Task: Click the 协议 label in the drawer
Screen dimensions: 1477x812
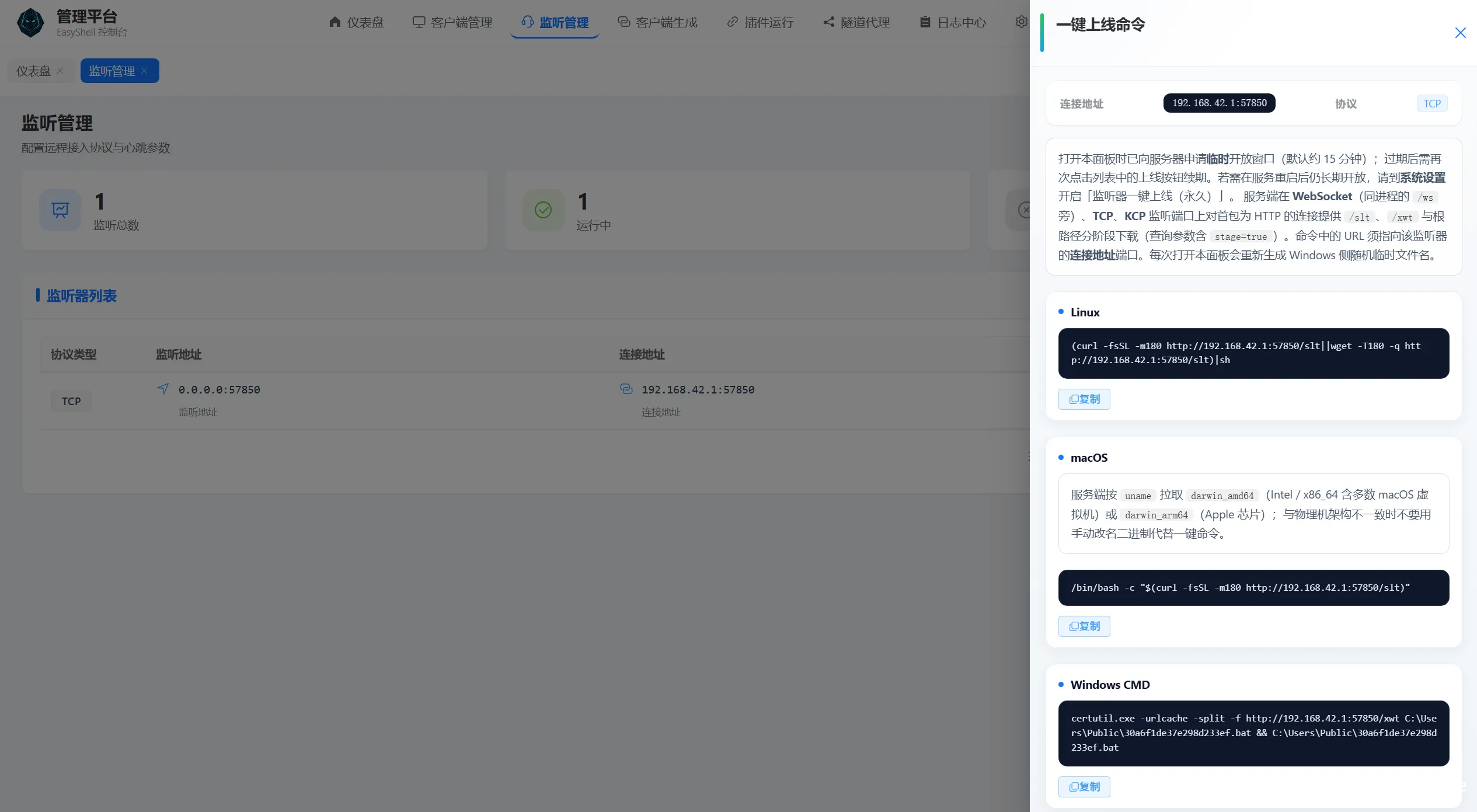Action: pos(1346,103)
